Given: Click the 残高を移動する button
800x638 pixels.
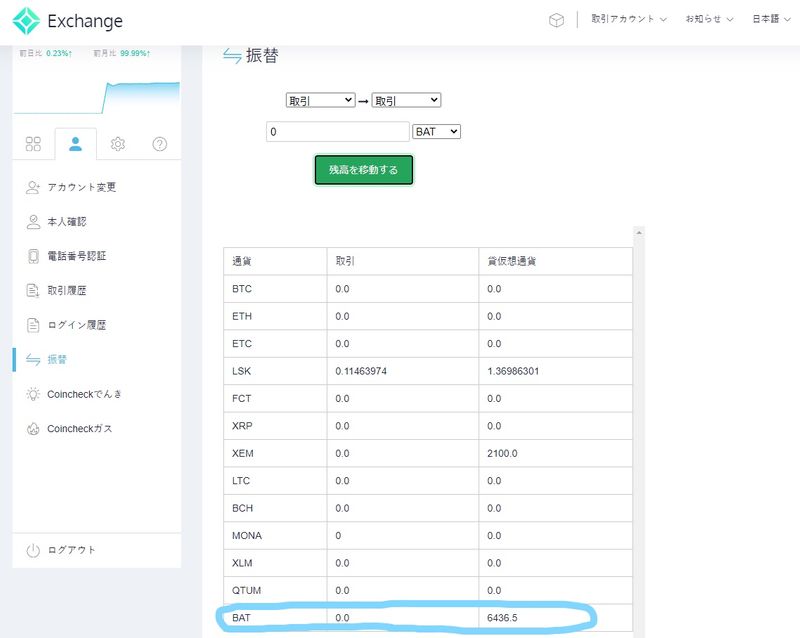Looking at the screenshot, I should pos(363,170).
